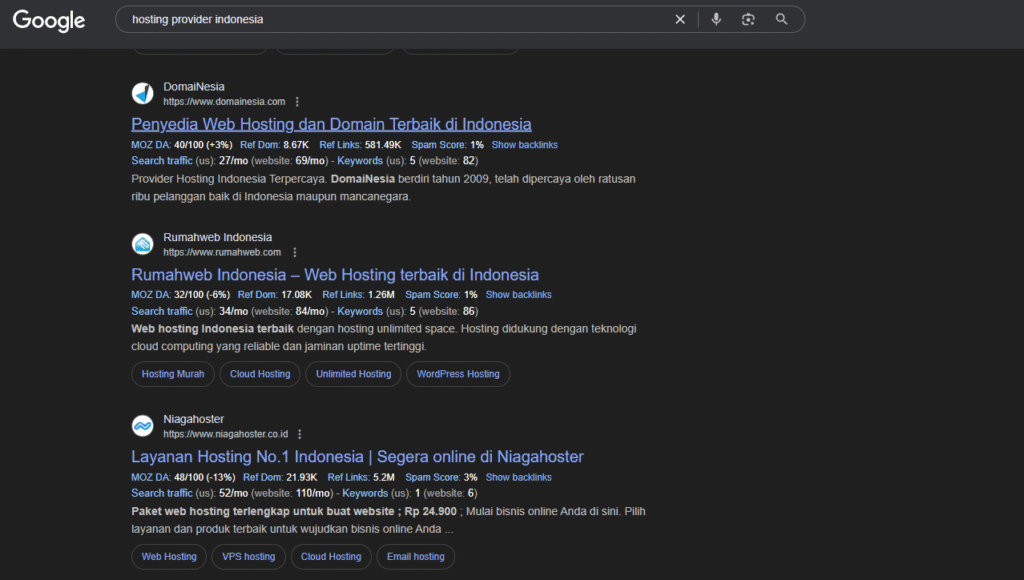Viewport: 1024px width, 580px height.
Task: Click the https://www.domainesia.com URL text
Action: pyautogui.click(x=224, y=102)
